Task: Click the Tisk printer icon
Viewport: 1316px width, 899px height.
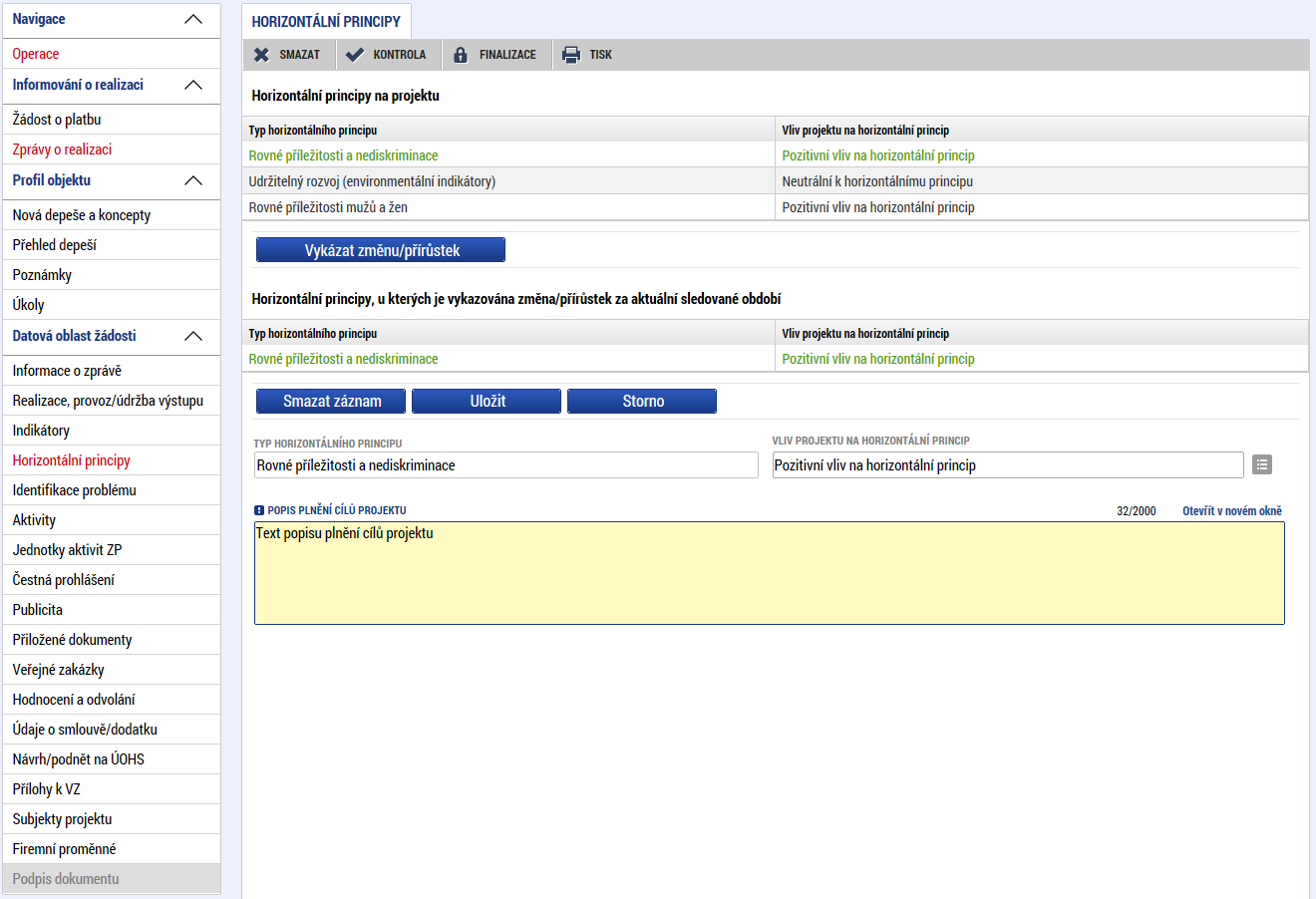Action: [x=571, y=55]
